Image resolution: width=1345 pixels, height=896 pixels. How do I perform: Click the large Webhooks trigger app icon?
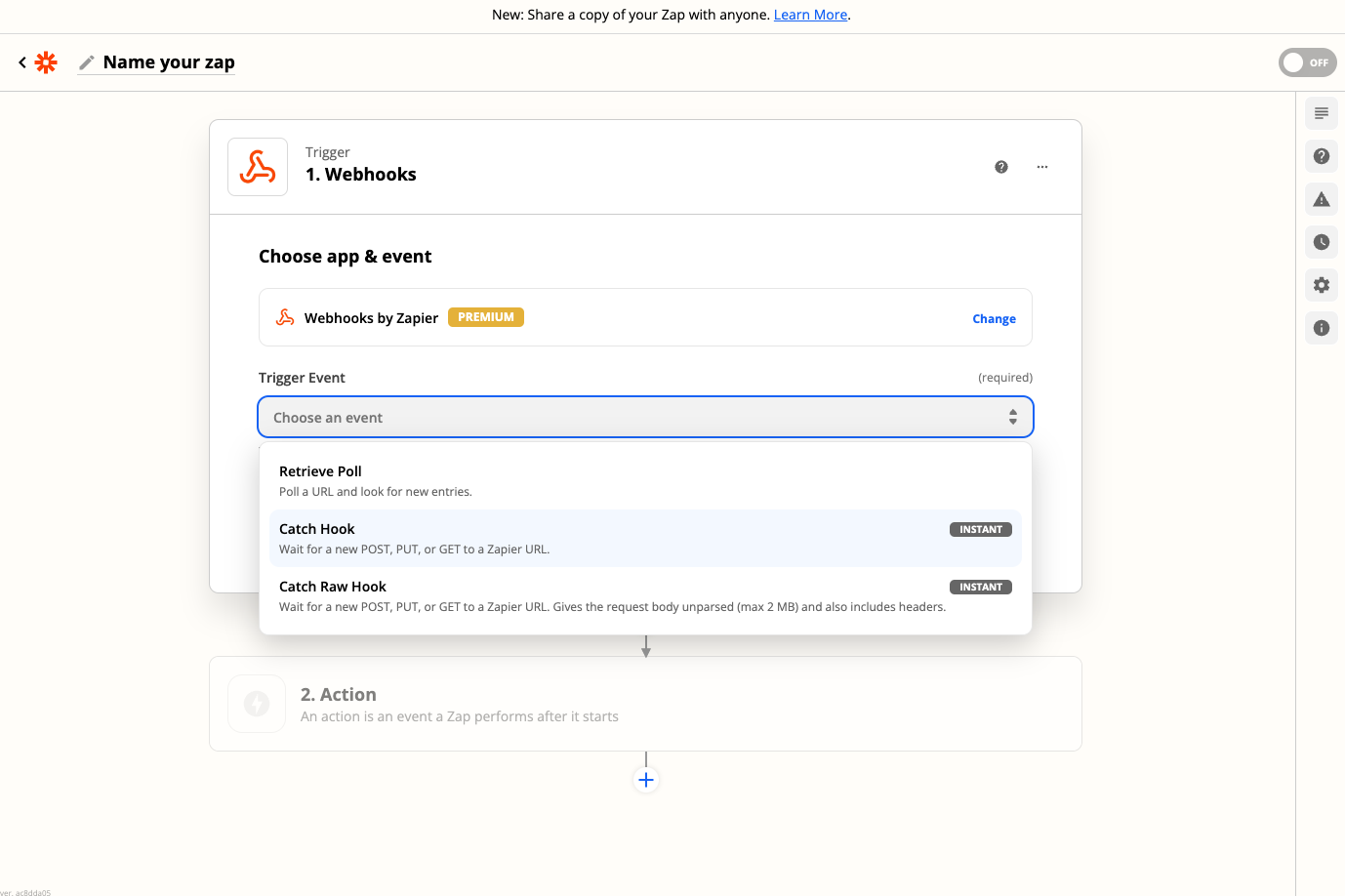(258, 167)
